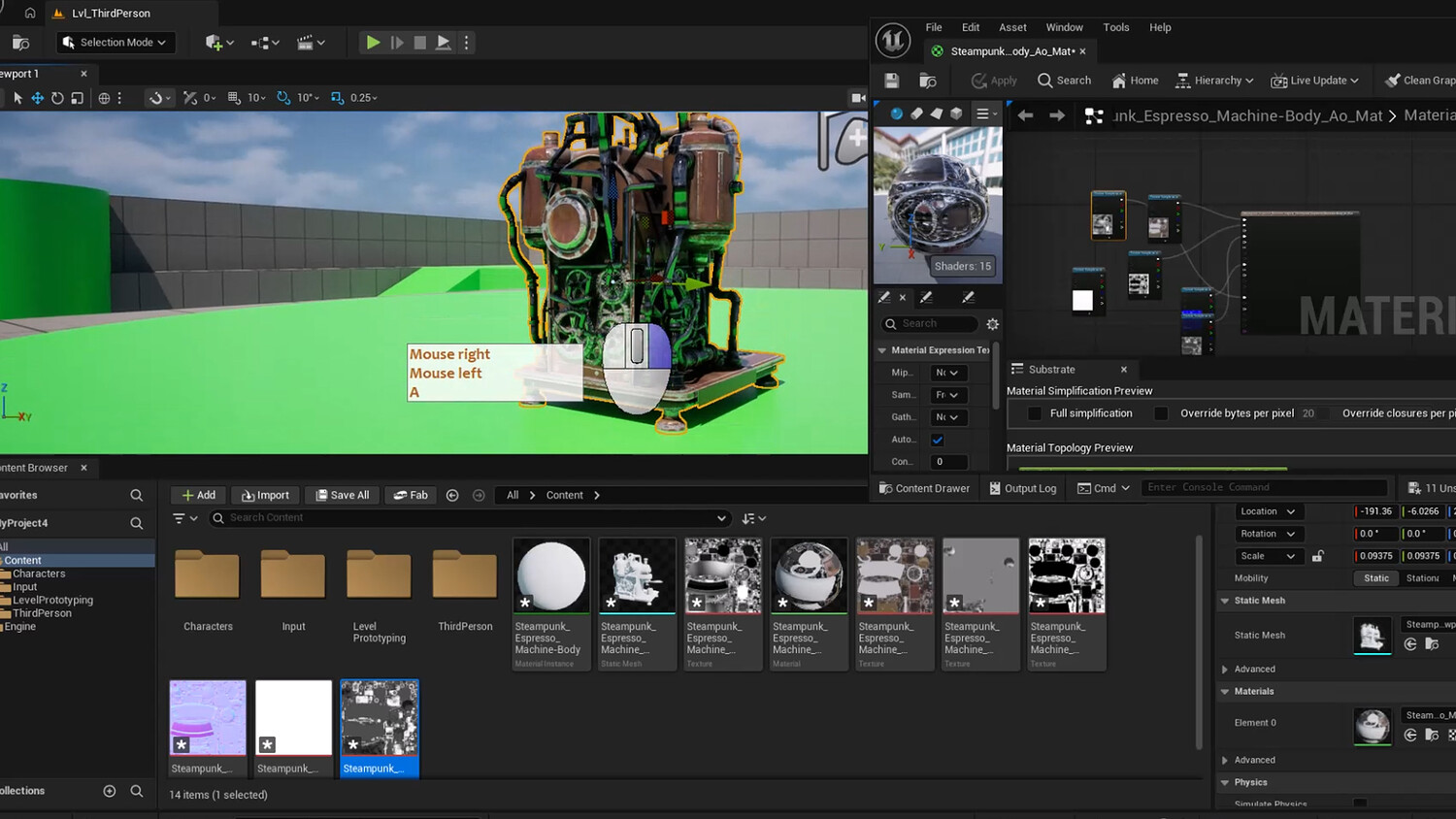The height and width of the screenshot is (819, 1456).
Task: Click the Home icon in material toolbar
Action: pos(1119,81)
